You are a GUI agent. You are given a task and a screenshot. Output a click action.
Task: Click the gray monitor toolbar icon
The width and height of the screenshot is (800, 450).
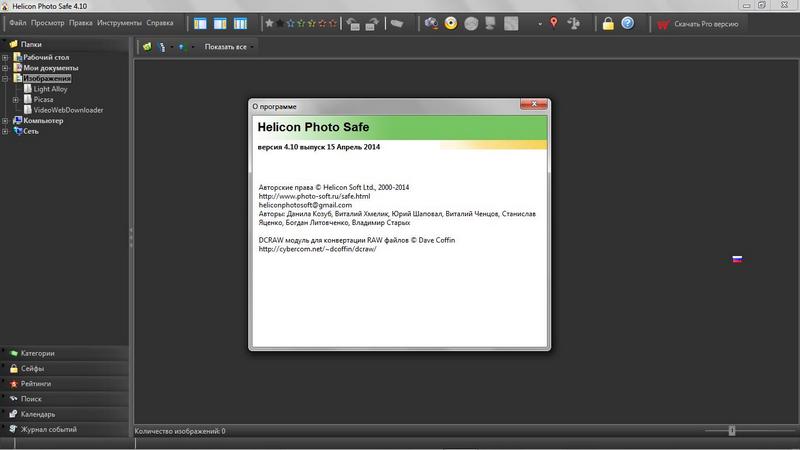coord(490,23)
